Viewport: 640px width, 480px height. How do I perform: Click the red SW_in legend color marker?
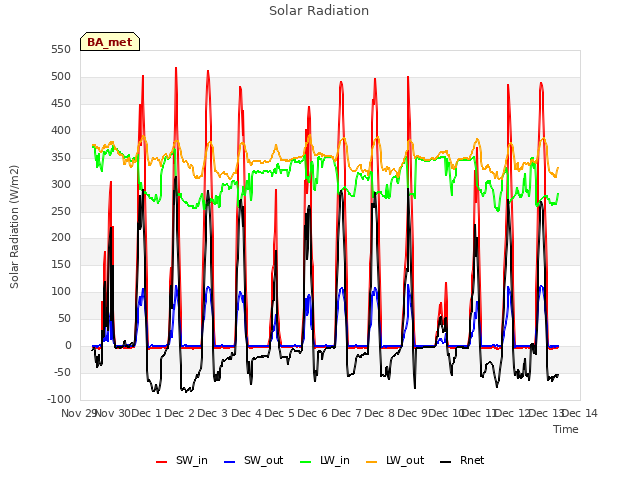point(162,462)
